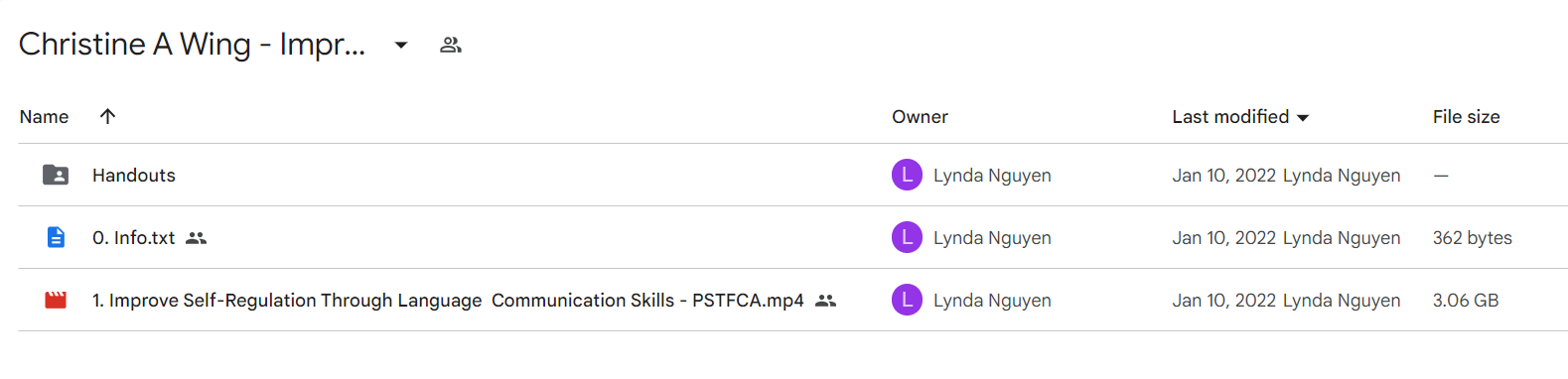Click Lynda Nguyen avatar in Handouts row
Screen dimensions: 1568x379
click(x=907, y=175)
